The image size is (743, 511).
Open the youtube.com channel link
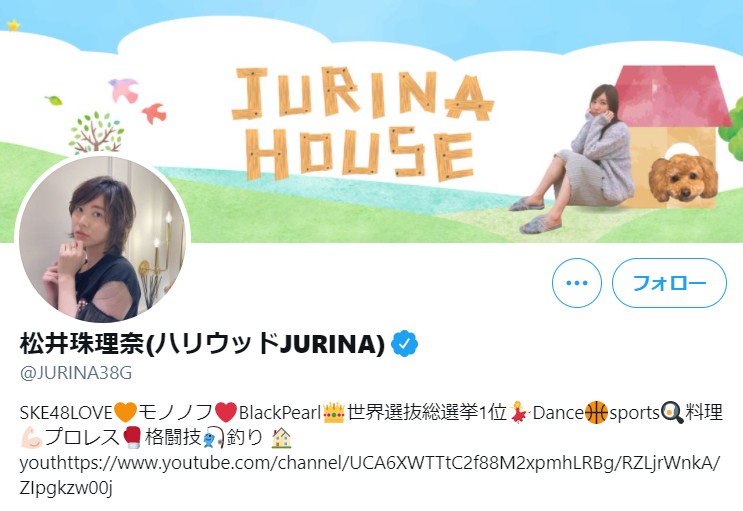pyautogui.click(x=370, y=475)
